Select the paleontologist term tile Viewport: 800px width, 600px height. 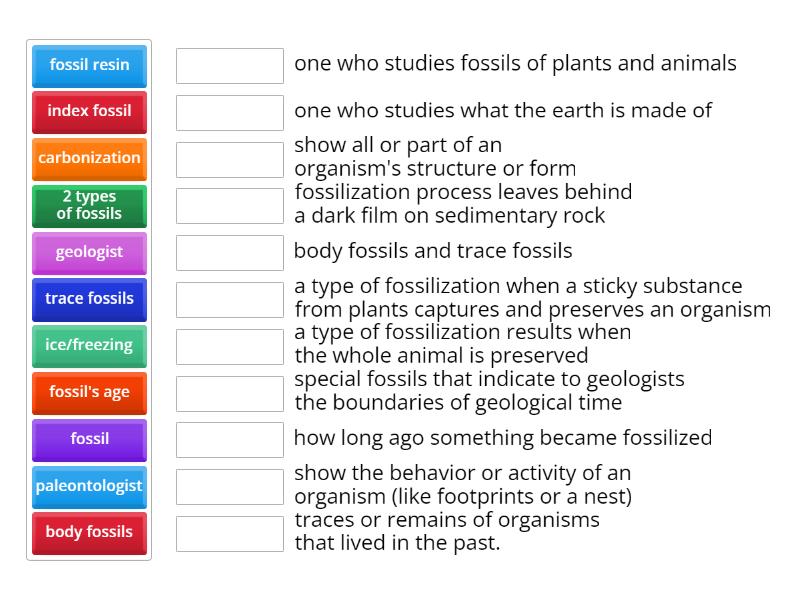tap(89, 486)
